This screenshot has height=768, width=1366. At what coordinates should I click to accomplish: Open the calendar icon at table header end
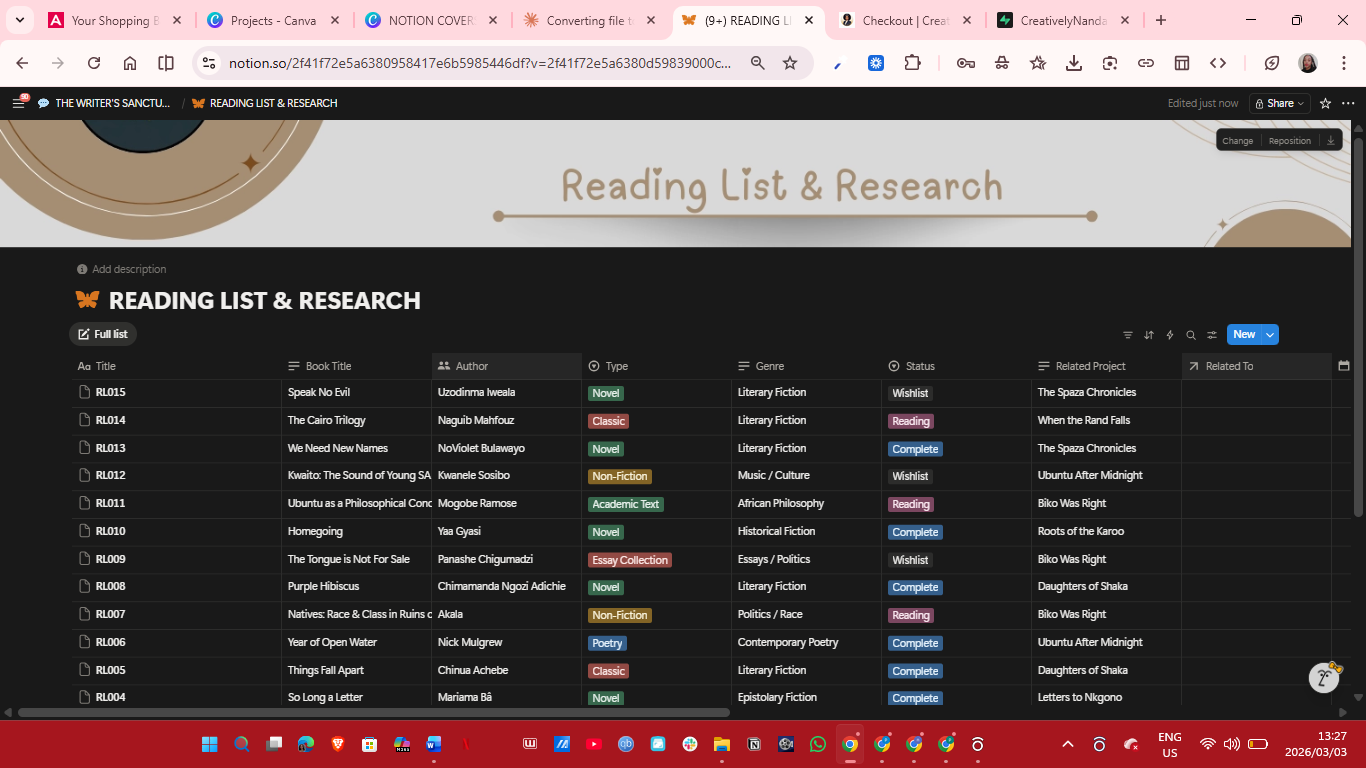tap(1344, 366)
